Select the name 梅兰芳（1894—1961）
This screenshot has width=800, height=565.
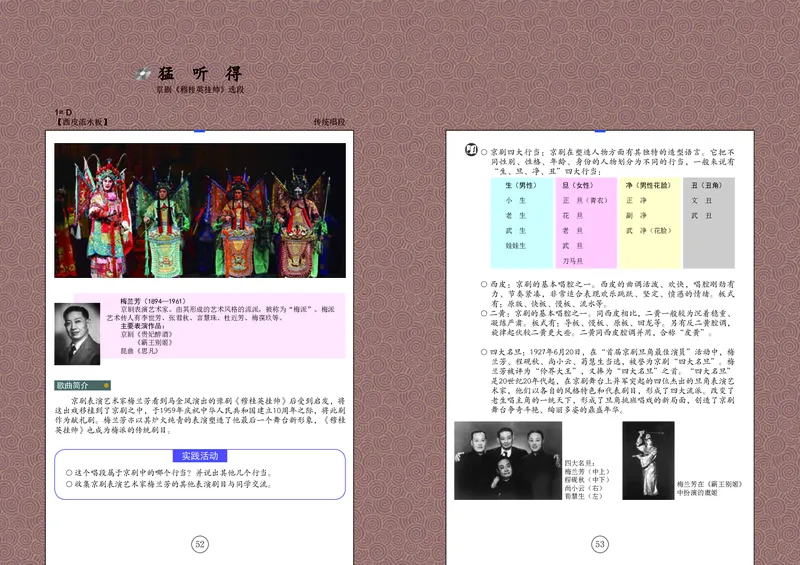[x=153, y=301]
